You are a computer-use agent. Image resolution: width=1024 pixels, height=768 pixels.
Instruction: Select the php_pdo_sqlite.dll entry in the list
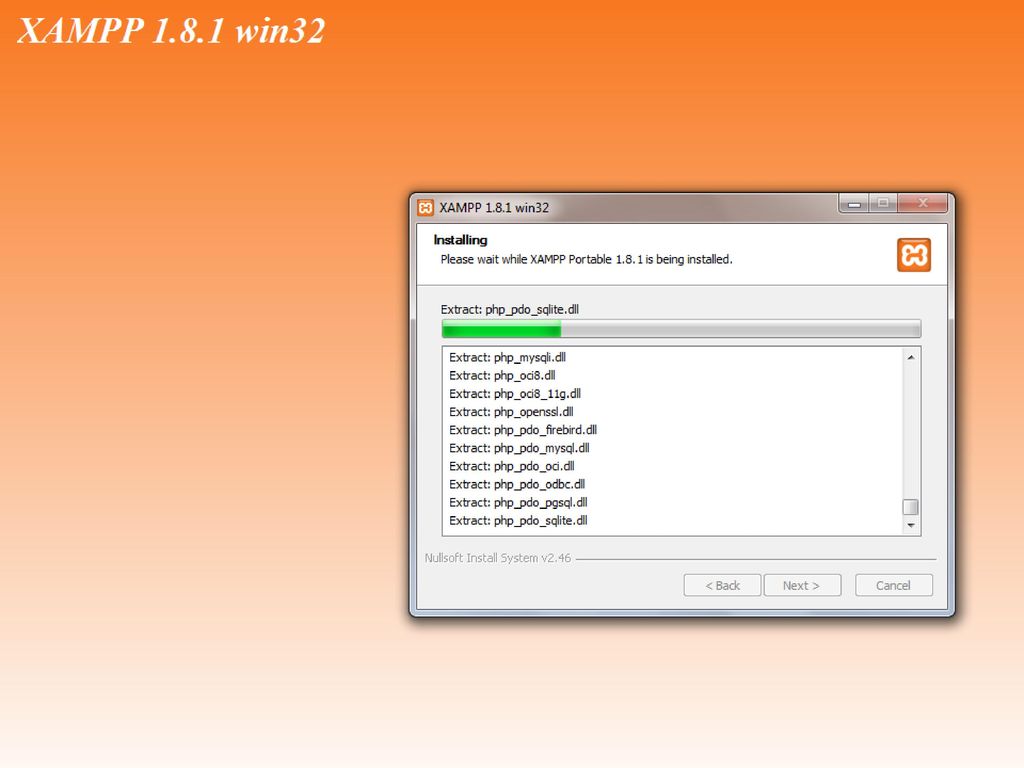[519, 520]
